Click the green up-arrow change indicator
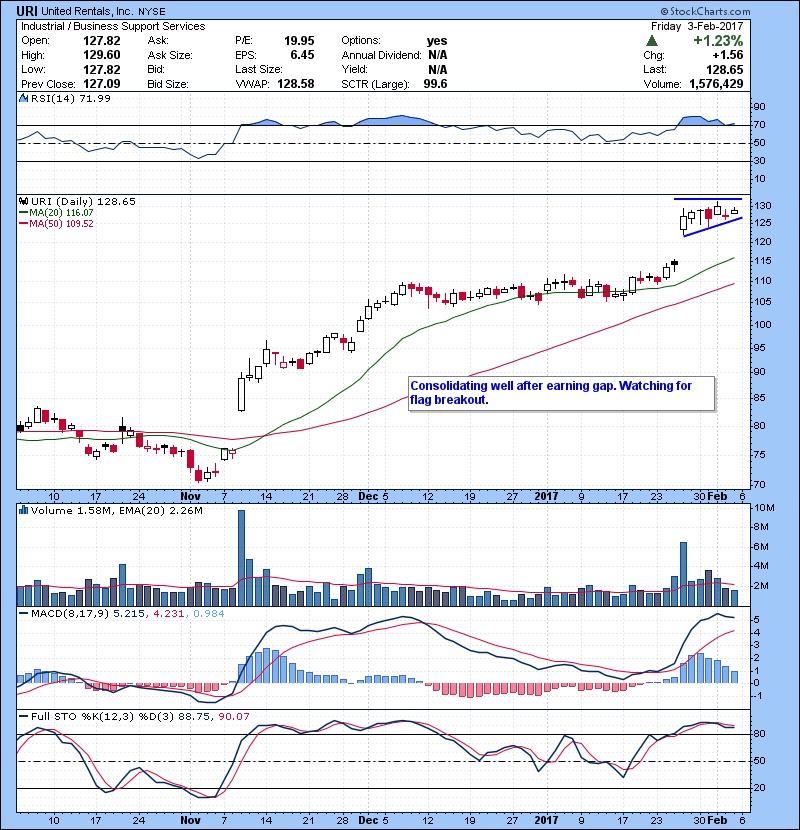 tap(652, 41)
